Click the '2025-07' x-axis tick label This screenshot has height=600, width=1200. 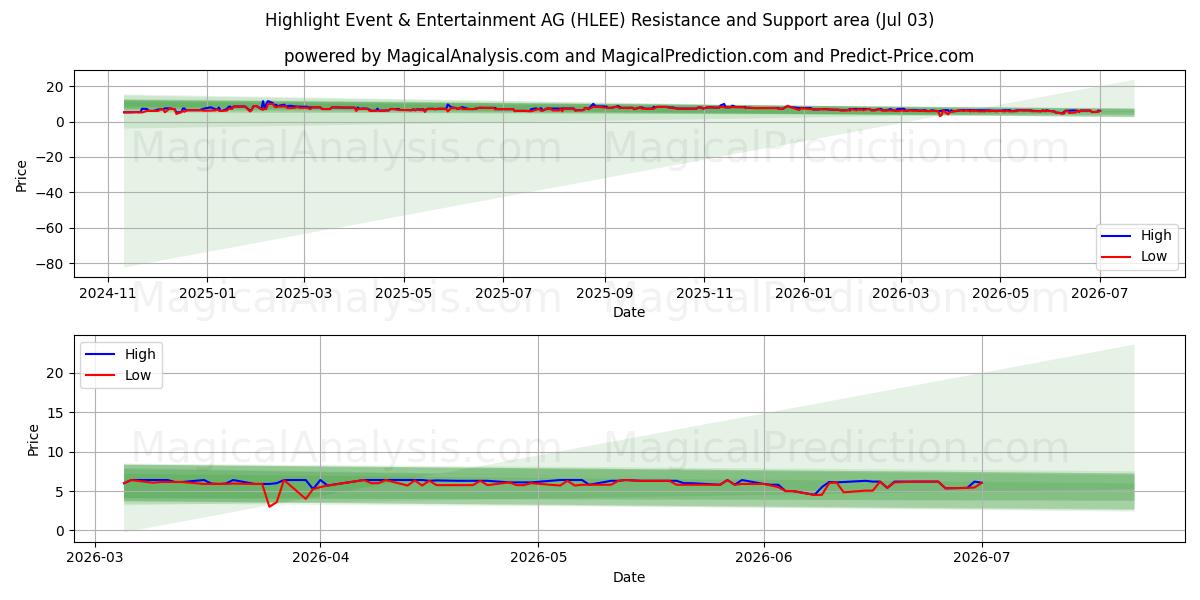coord(502,294)
